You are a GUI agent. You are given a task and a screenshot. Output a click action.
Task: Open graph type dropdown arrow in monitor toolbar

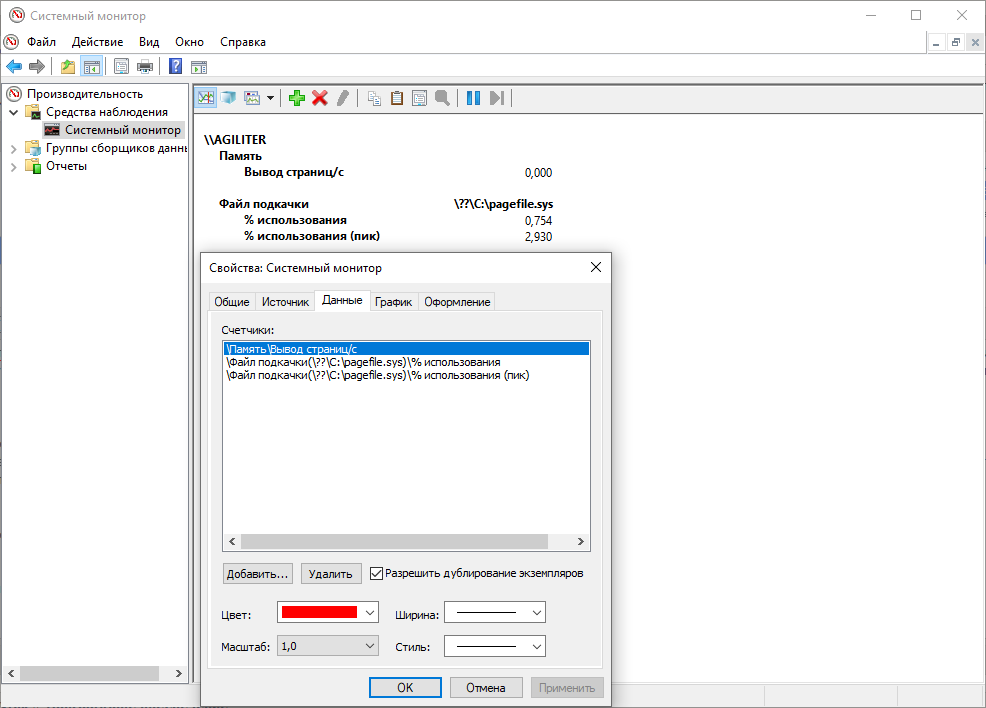point(270,98)
